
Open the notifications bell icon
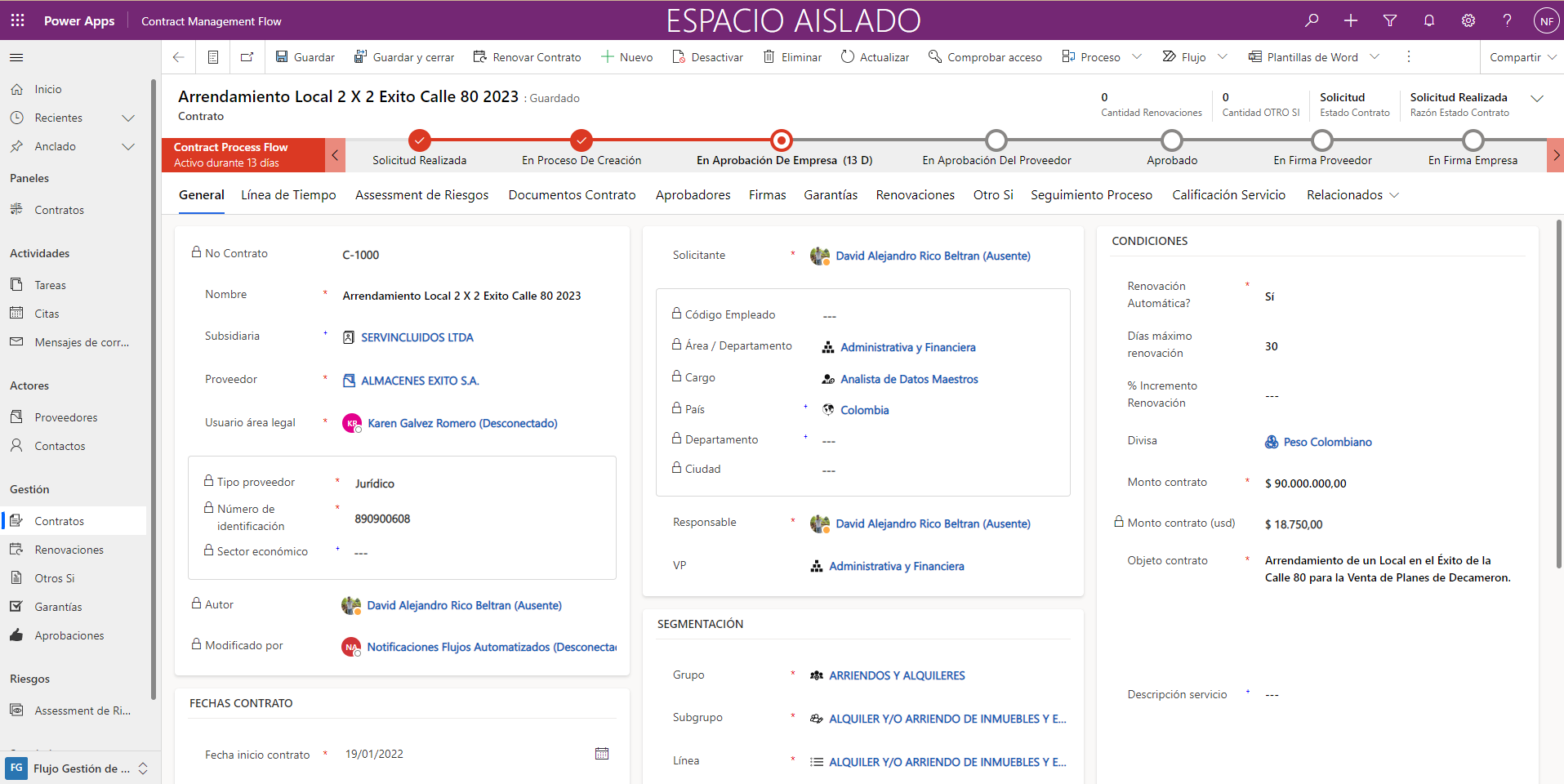tap(1429, 20)
